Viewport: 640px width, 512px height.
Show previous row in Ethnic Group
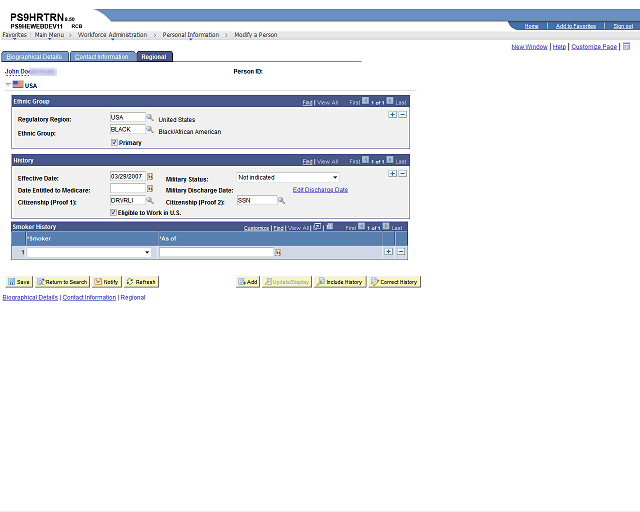point(365,100)
